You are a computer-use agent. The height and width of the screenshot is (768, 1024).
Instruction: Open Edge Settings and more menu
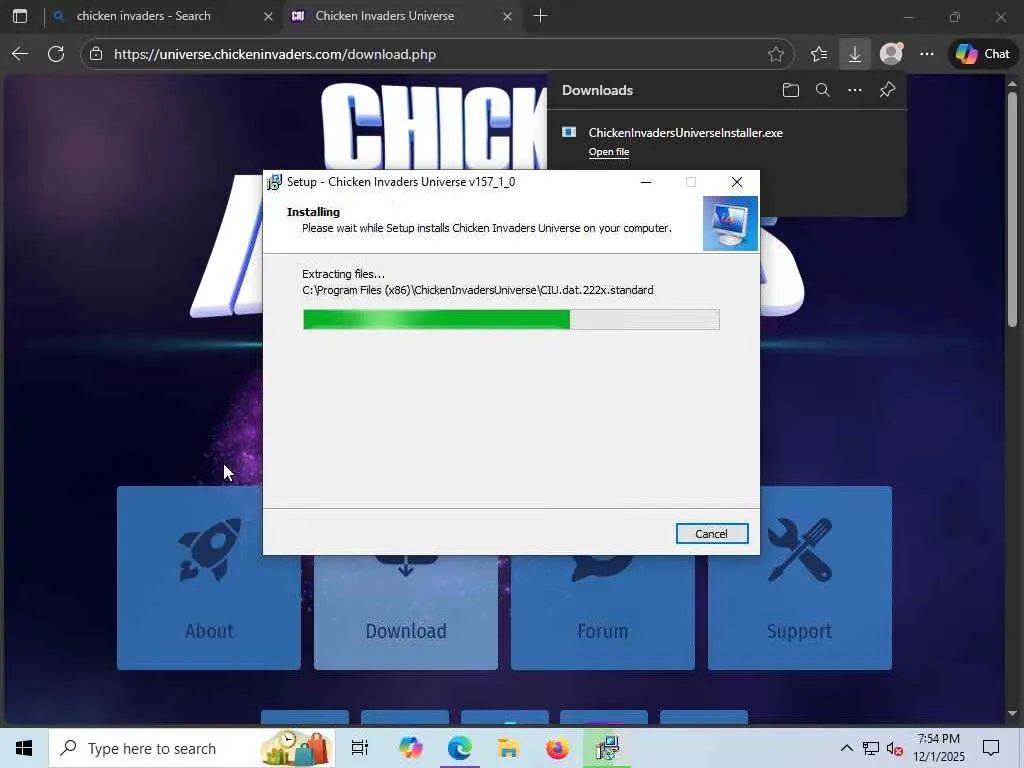927,54
